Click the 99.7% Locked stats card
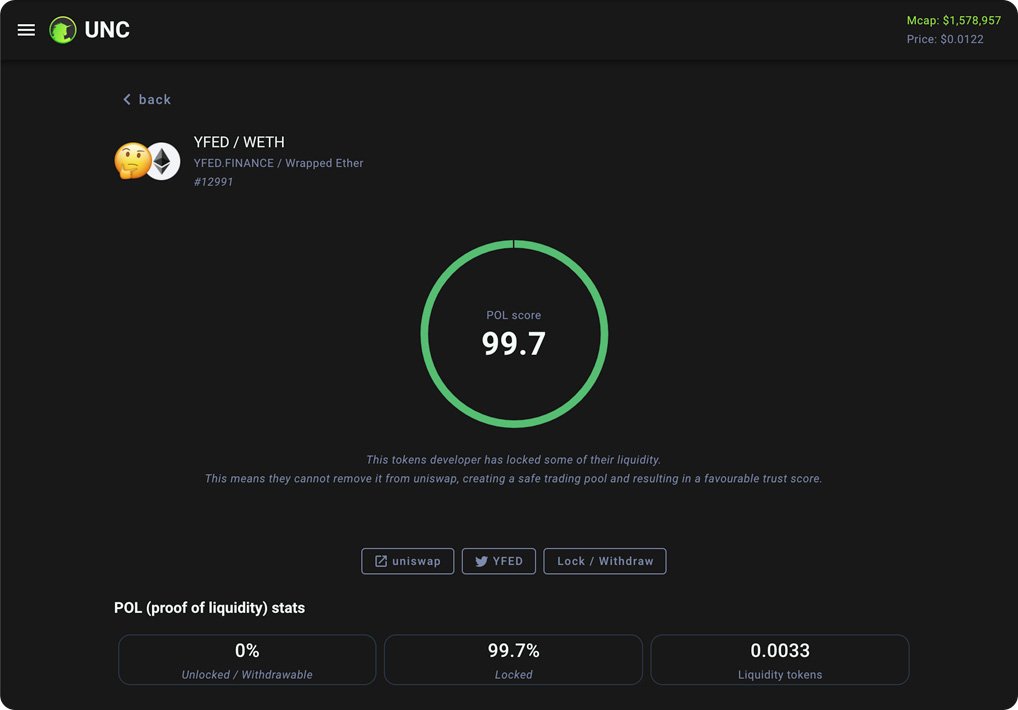The image size is (1018, 710). pyautogui.click(x=514, y=659)
